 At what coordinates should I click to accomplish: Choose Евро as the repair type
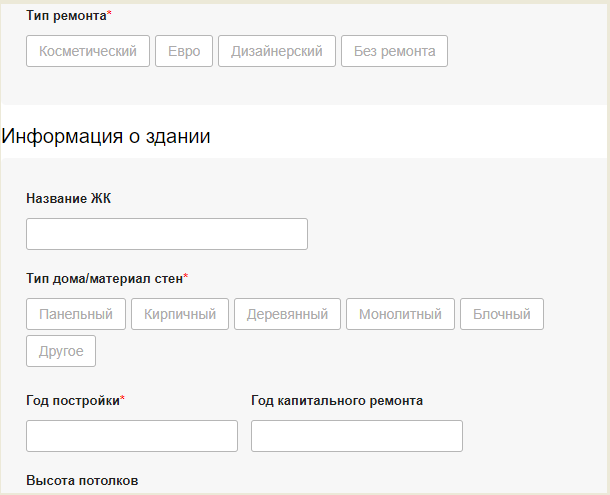[184, 51]
